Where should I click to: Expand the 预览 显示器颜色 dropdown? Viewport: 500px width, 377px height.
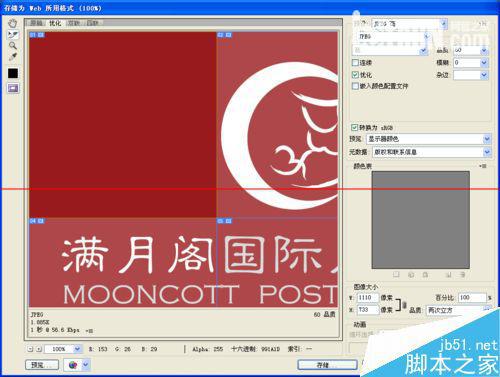click(x=429, y=139)
